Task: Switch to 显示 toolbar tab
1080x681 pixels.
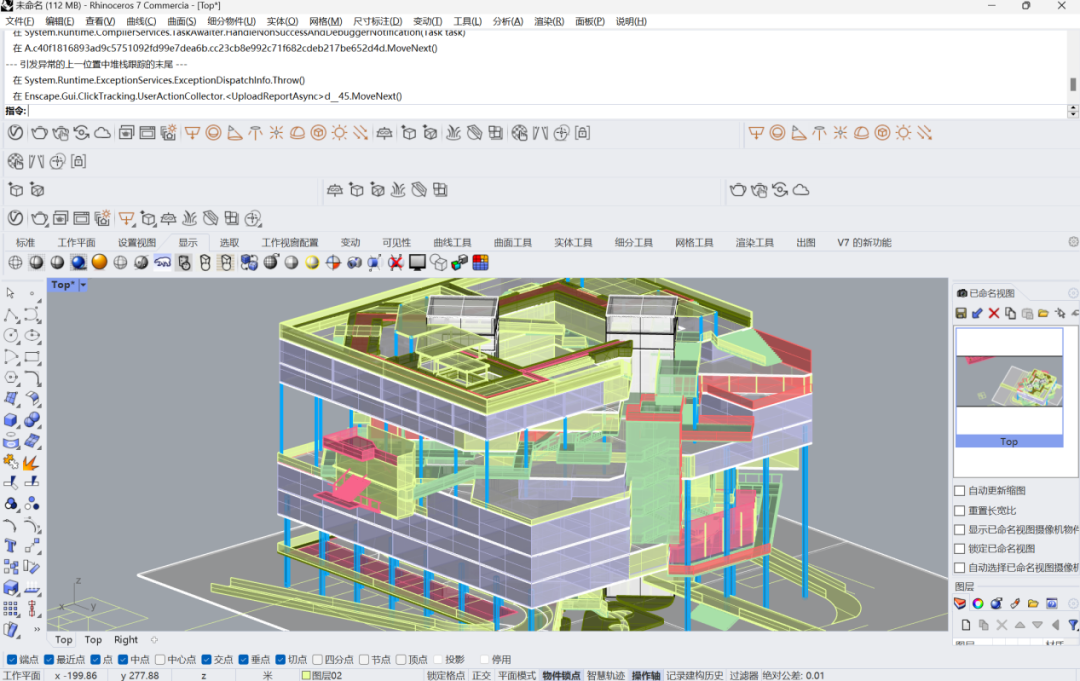Action: tap(188, 242)
